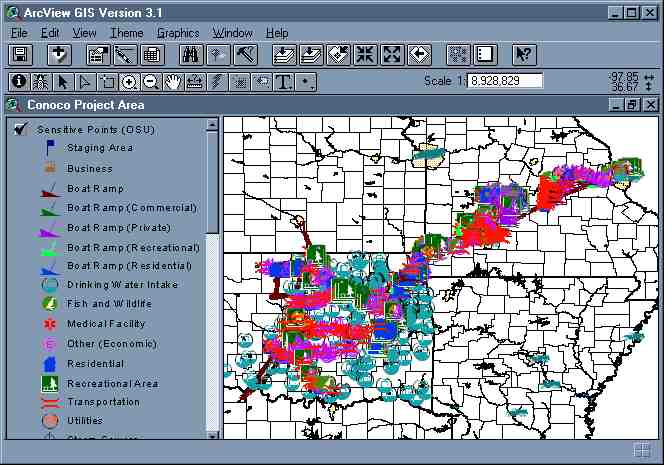Minimize the Conoco Project Area view window
664x465 pixels.
[x=616, y=105]
